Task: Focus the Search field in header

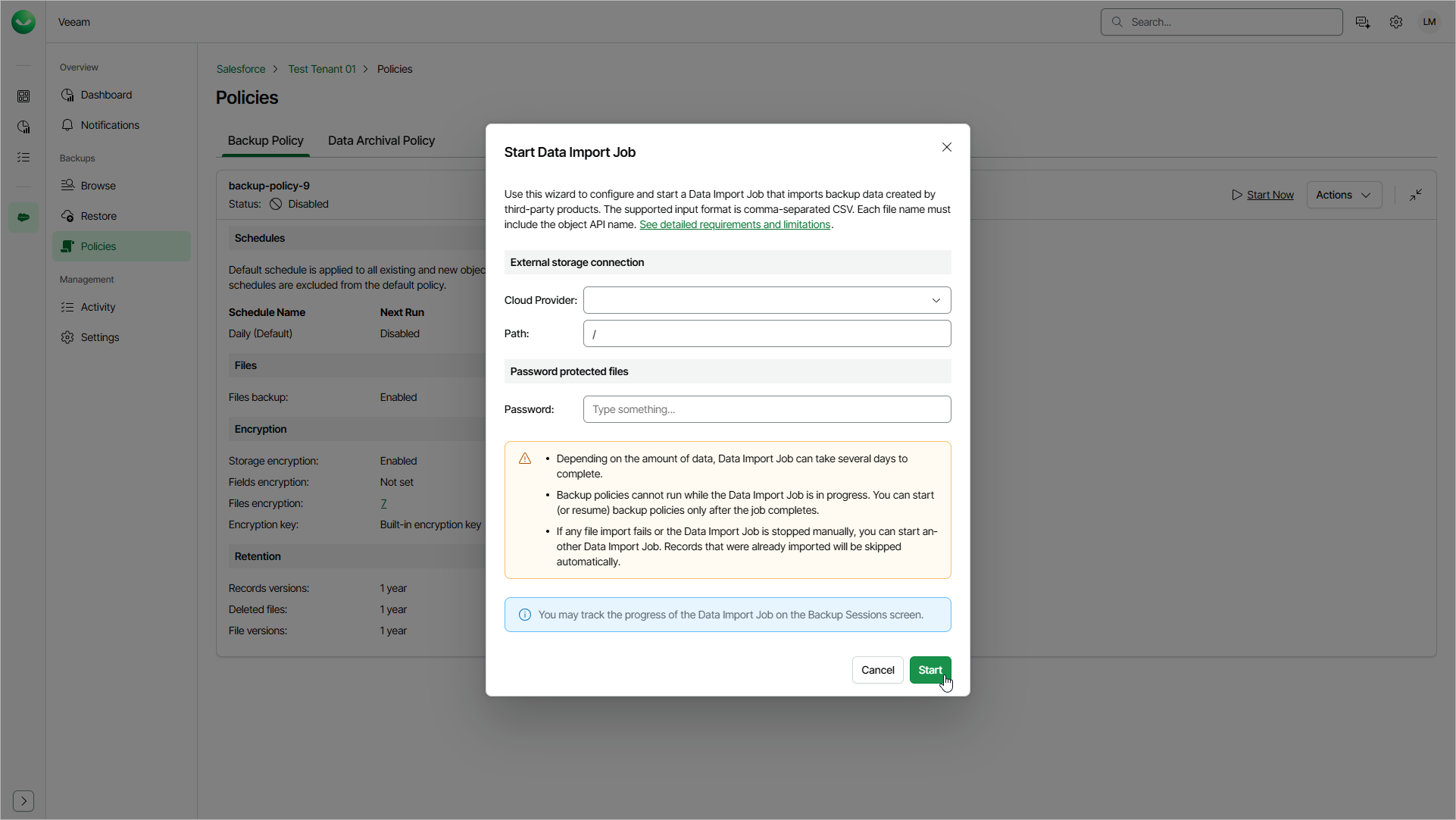Action: (x=1221, y=22)
